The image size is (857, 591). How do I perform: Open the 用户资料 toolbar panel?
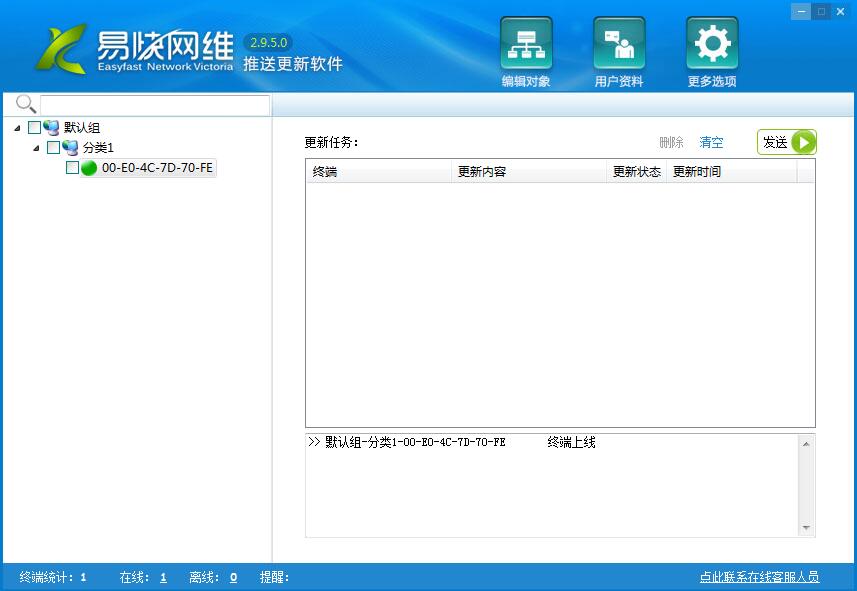point(618,43)
